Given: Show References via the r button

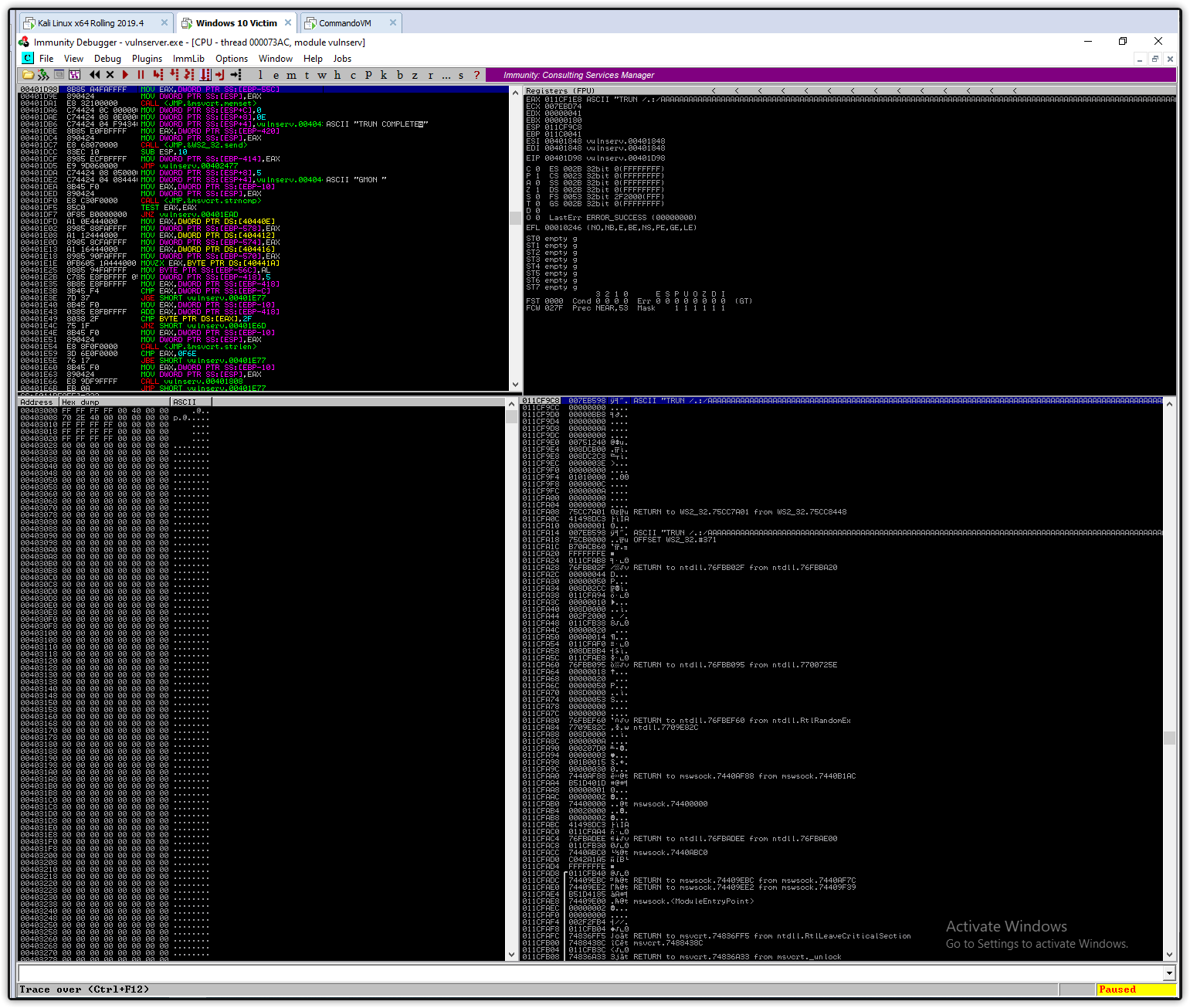Looking at the screenshot, I should pyautogui.click(x=430, y=75).
